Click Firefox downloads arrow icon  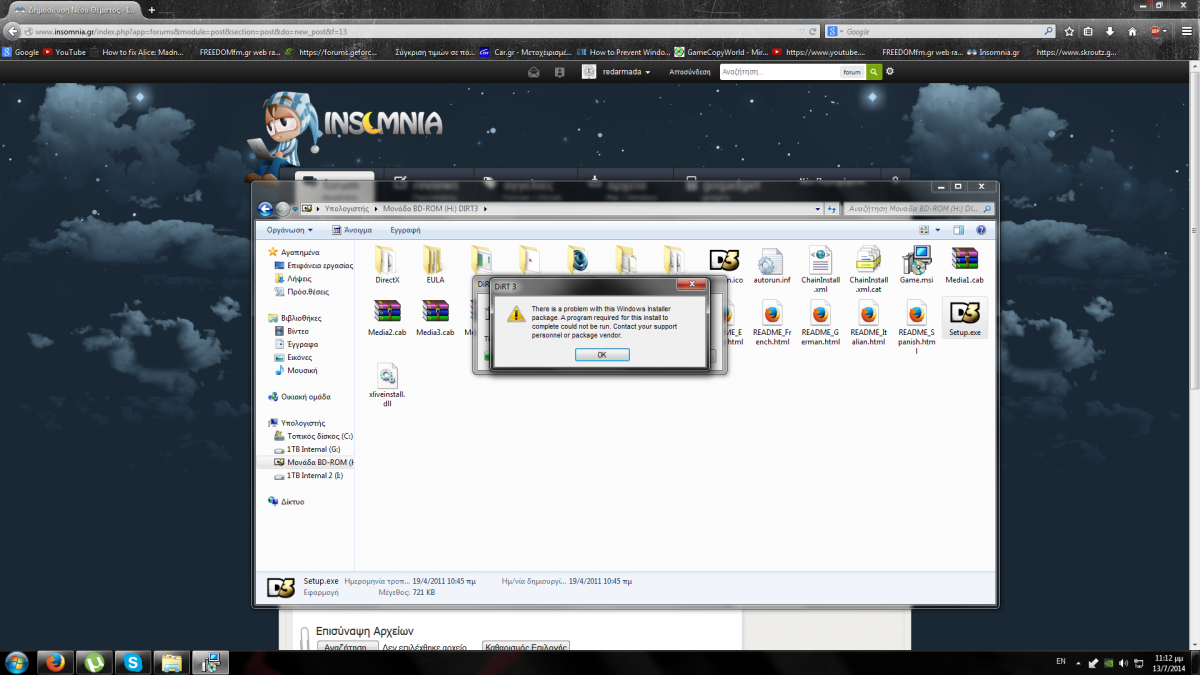click(x=1110, y=31)
